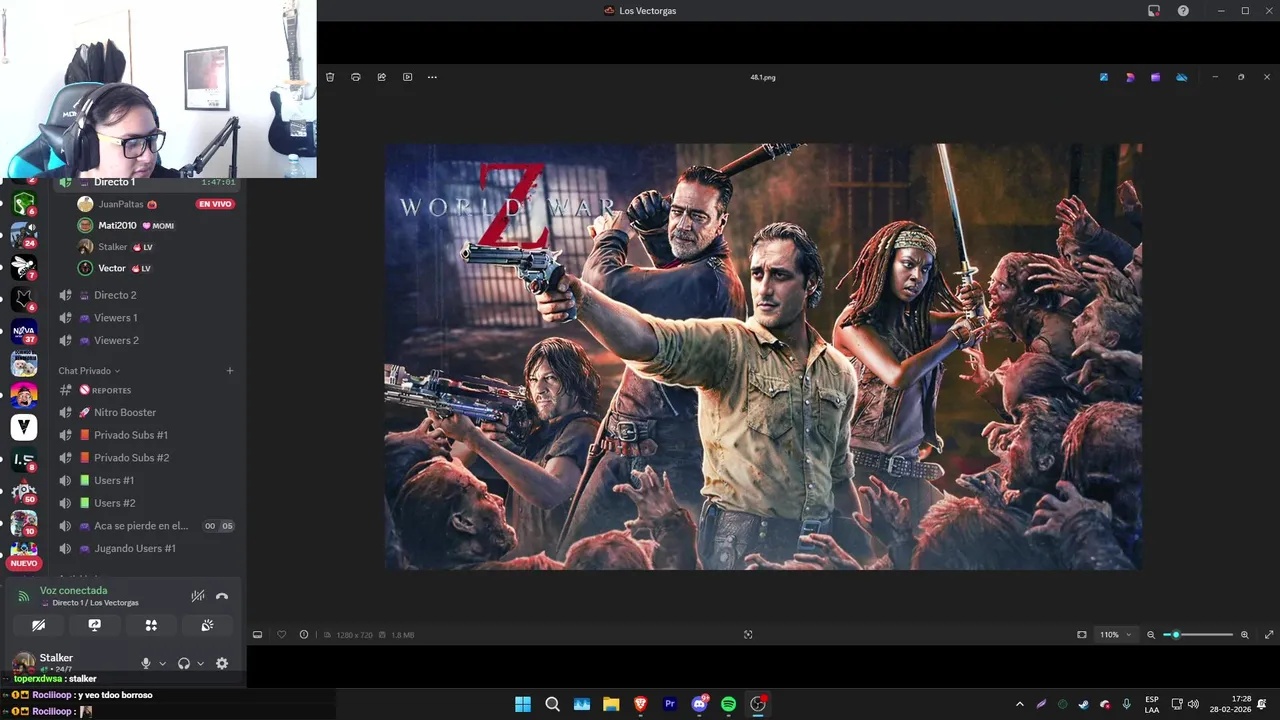
Task: Print the 48.1.png image
Action: (356, 77)
